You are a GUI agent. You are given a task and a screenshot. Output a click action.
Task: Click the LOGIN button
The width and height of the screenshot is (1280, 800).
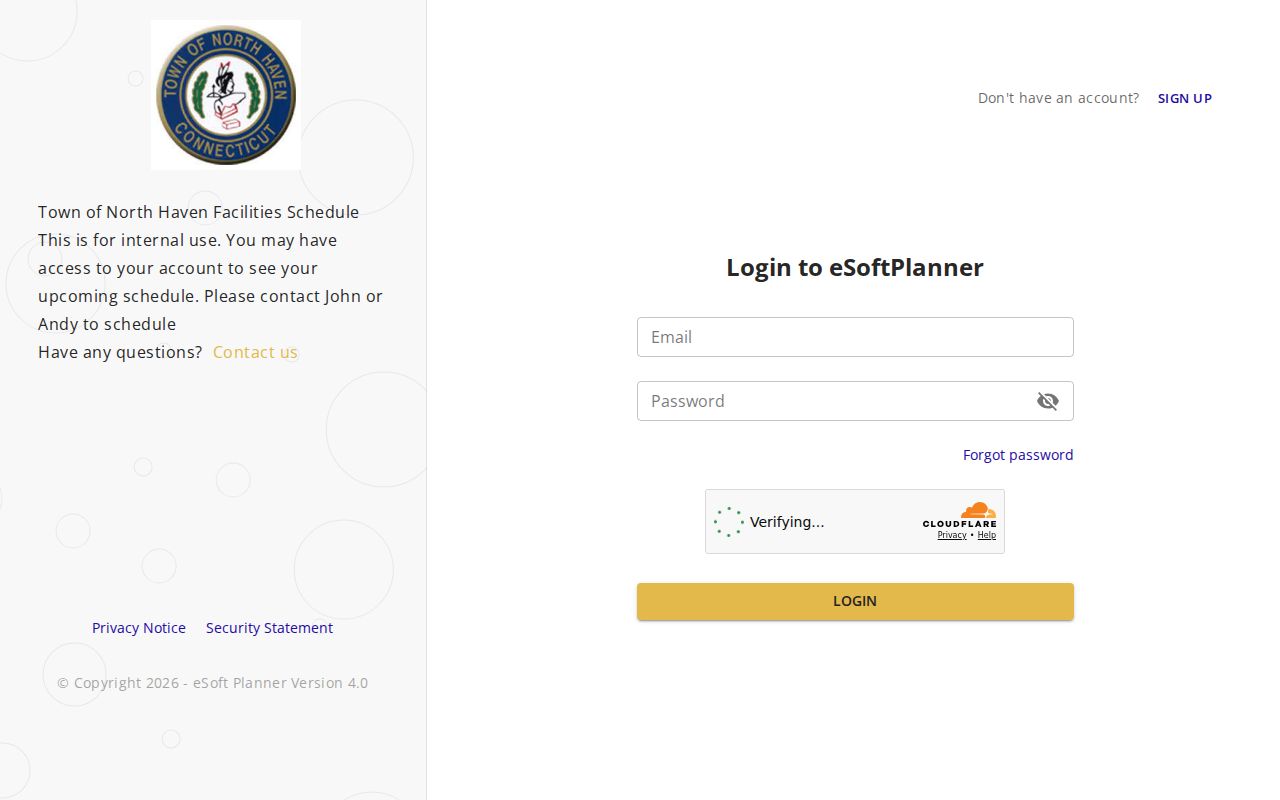tap(855, 601)
